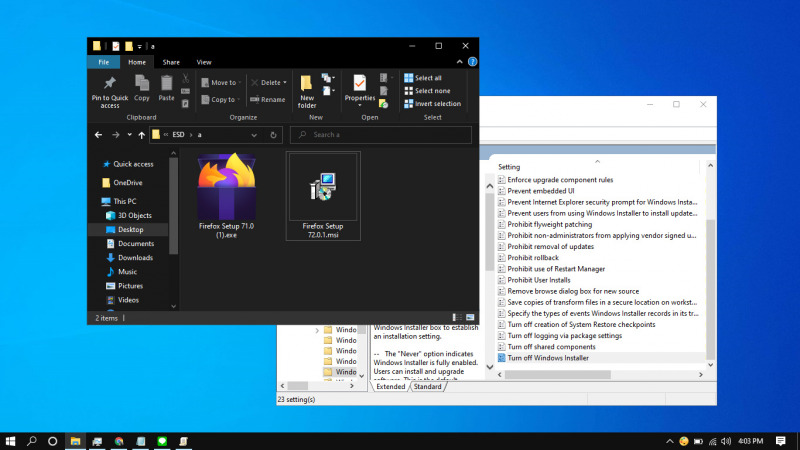The height and width of the screenshot is (450, 800).
Task: Click the History icon in Open group
Action: click(384, 104)
